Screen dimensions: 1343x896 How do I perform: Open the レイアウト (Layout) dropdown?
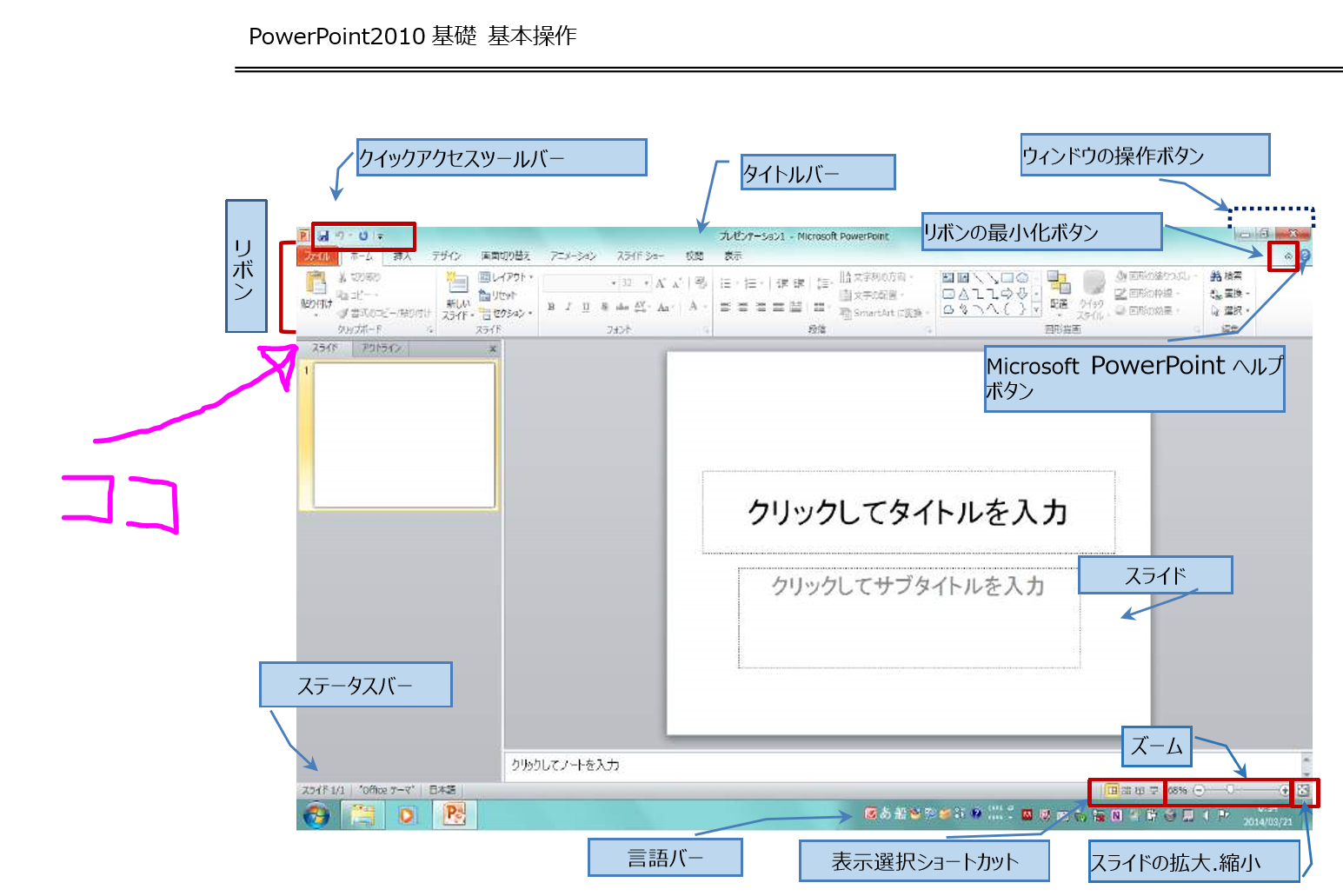506,277
